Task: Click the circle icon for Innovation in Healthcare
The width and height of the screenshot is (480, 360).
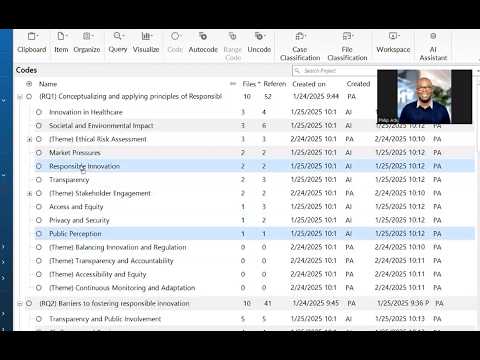Action: [x=39, y=112]
